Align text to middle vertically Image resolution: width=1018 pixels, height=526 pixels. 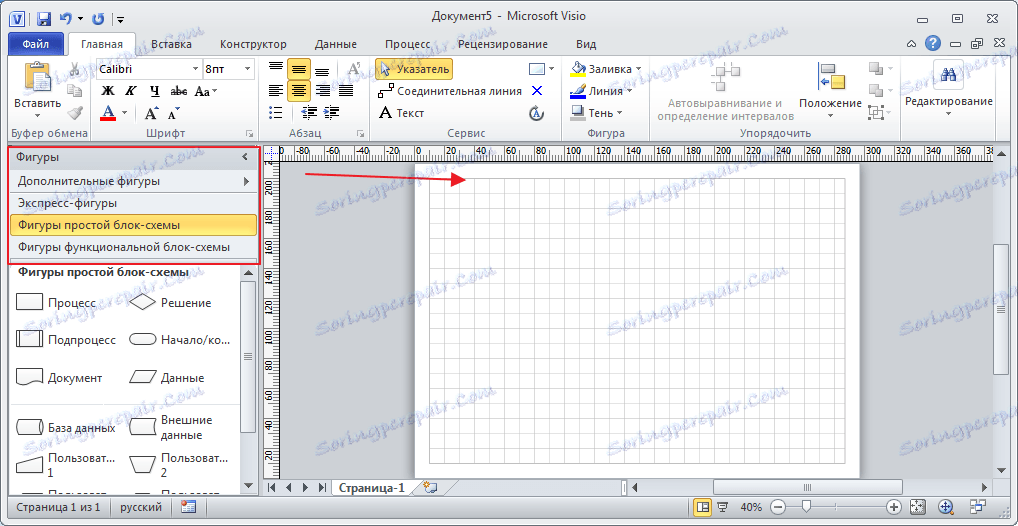pyautogui.click(x=299, y=69)
